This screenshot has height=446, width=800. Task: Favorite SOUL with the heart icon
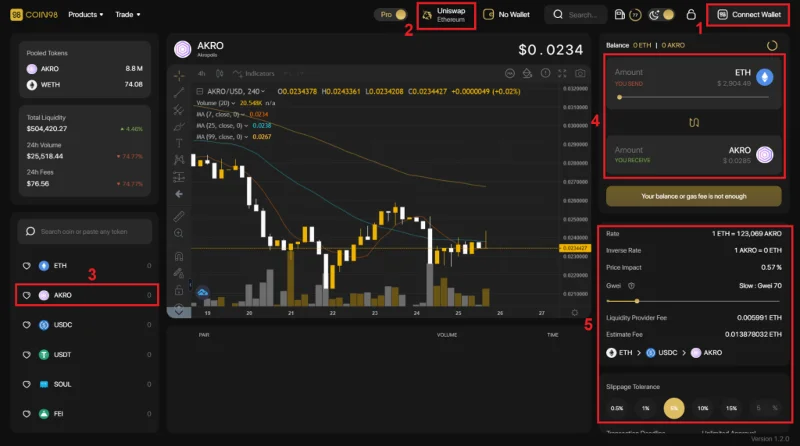click(x=27, y=384)
